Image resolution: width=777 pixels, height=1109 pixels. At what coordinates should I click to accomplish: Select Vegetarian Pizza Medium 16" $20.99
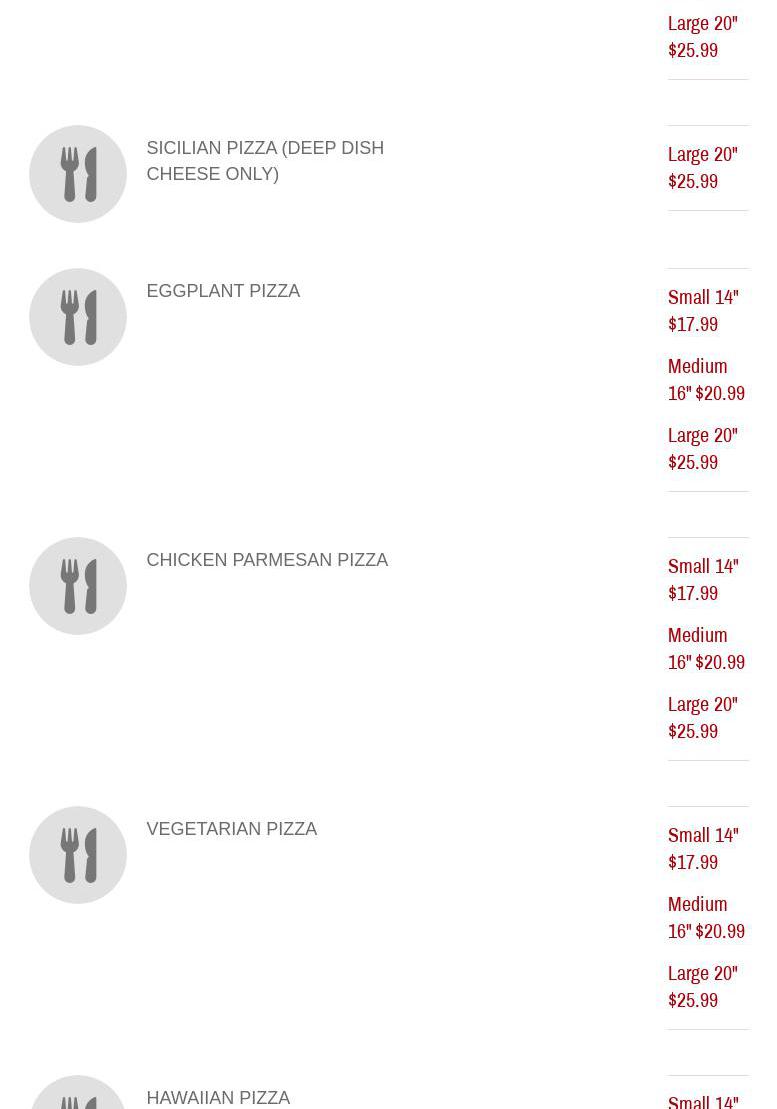[706, 918]
